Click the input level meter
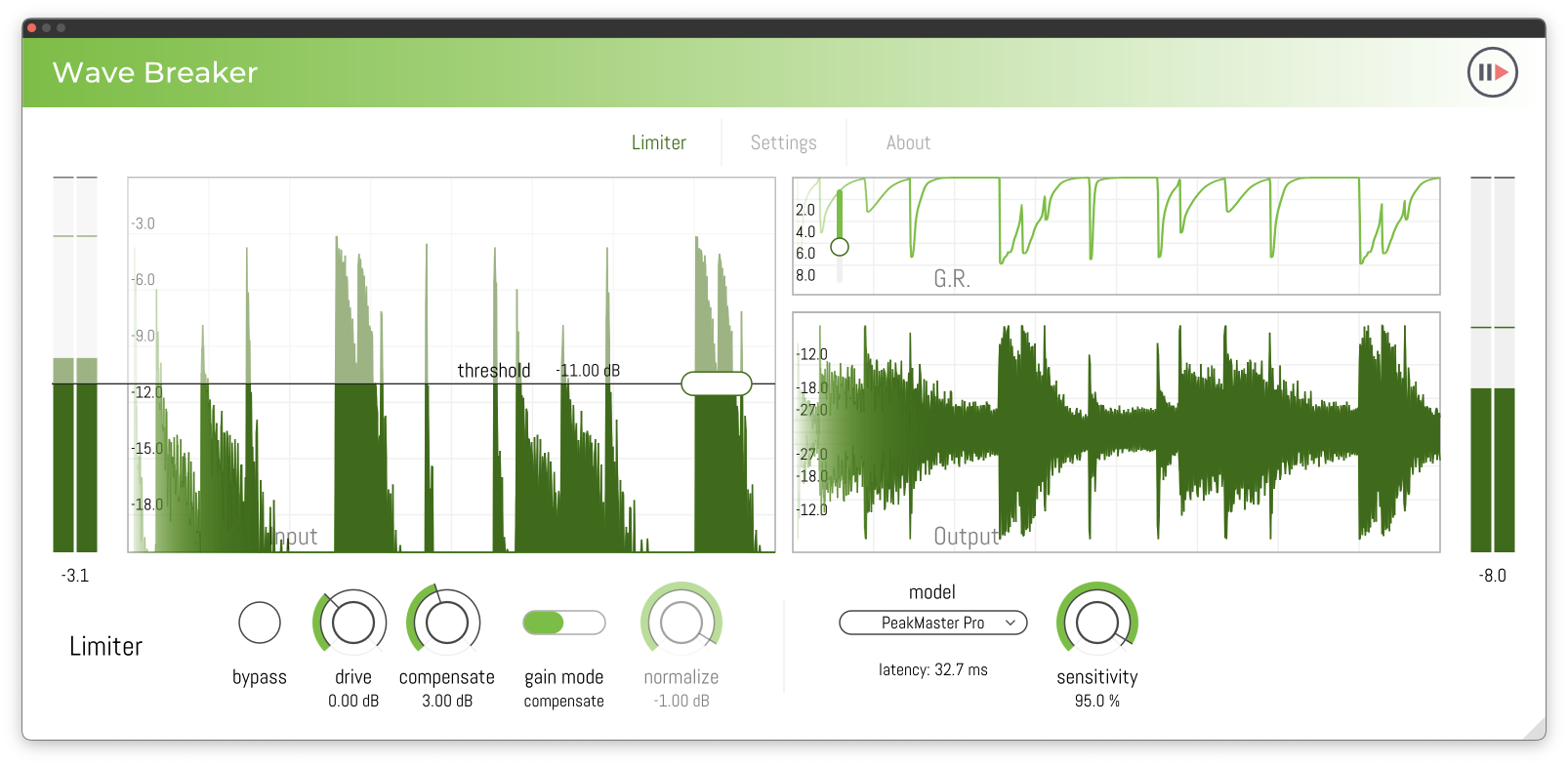This screenshot has width=1568, height=766. coord(75,366)
